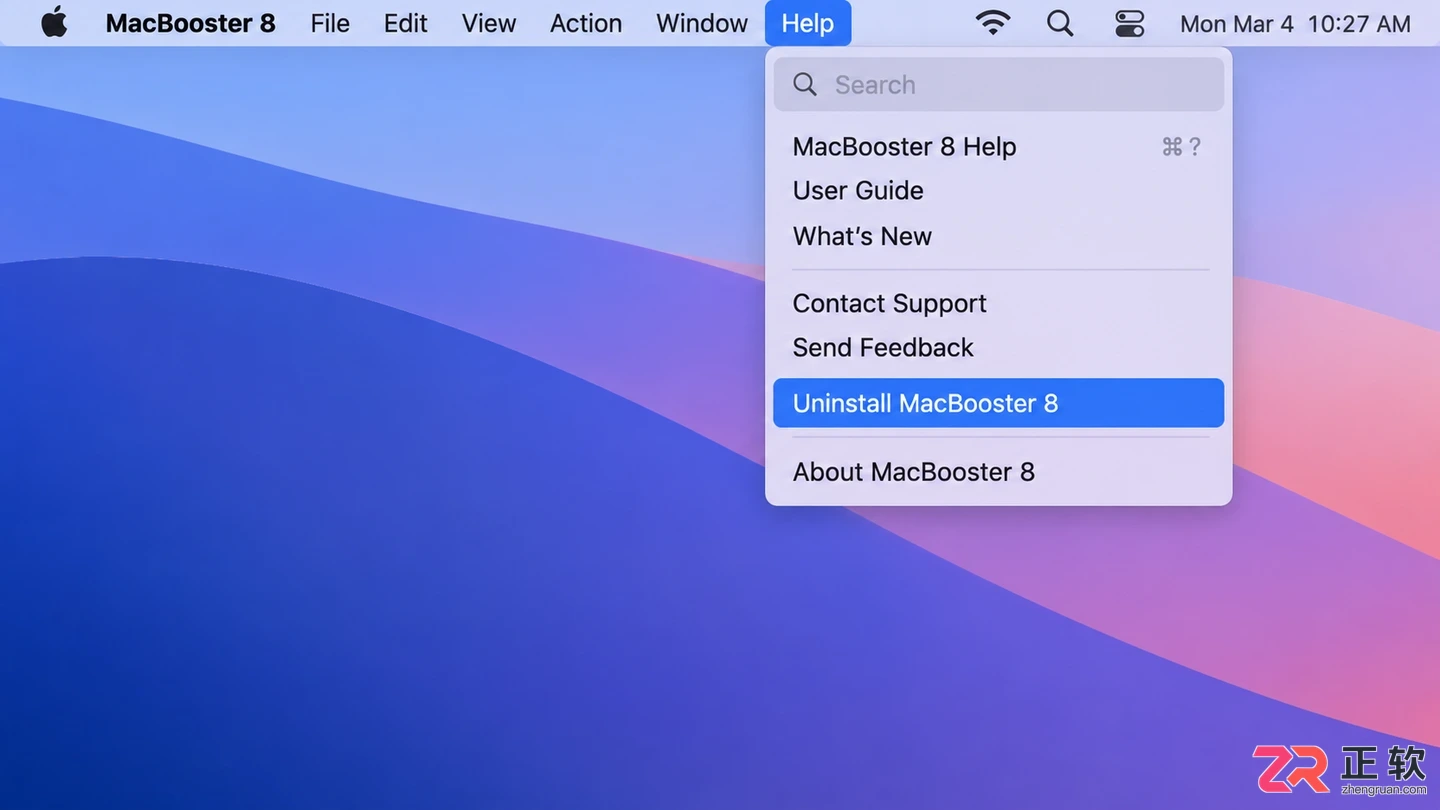1440x810 pixels.
Task: Close the Help menu in the menu bar
Action: 808,23
